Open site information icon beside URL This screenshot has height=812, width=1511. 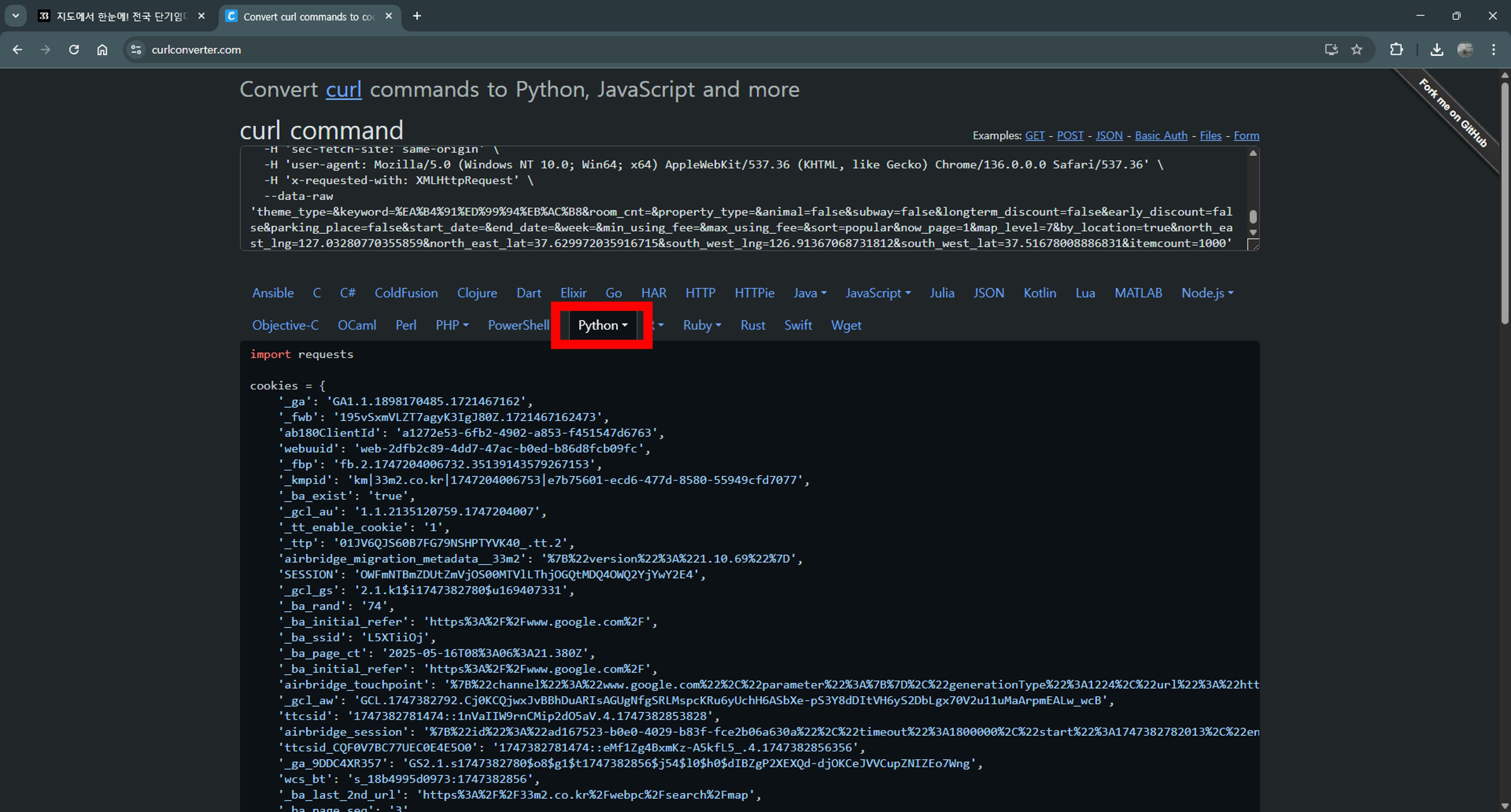136,50
